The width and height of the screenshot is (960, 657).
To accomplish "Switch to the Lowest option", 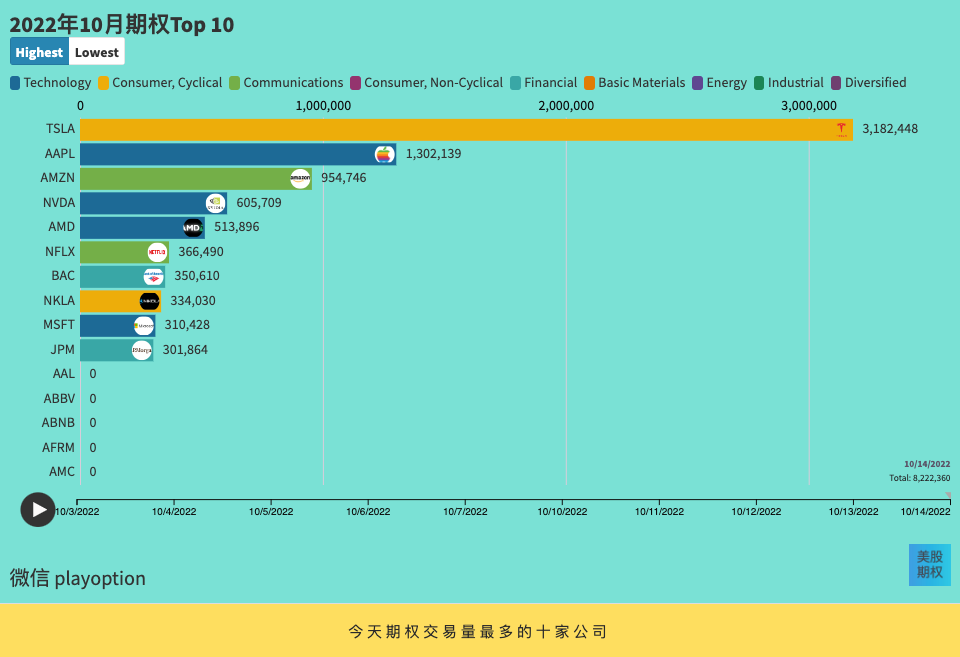I will click(x=97, y=52).
